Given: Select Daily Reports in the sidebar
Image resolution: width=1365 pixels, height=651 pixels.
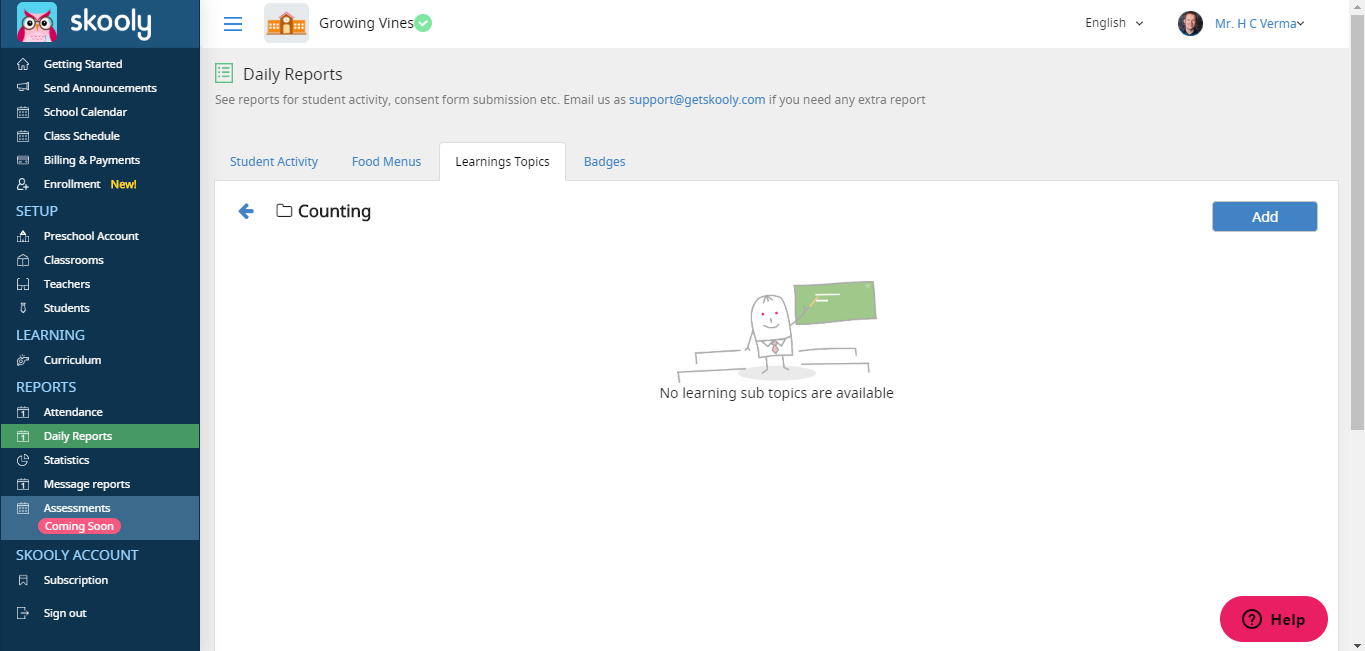Looking at the screenshot, I should coord(100,436).
